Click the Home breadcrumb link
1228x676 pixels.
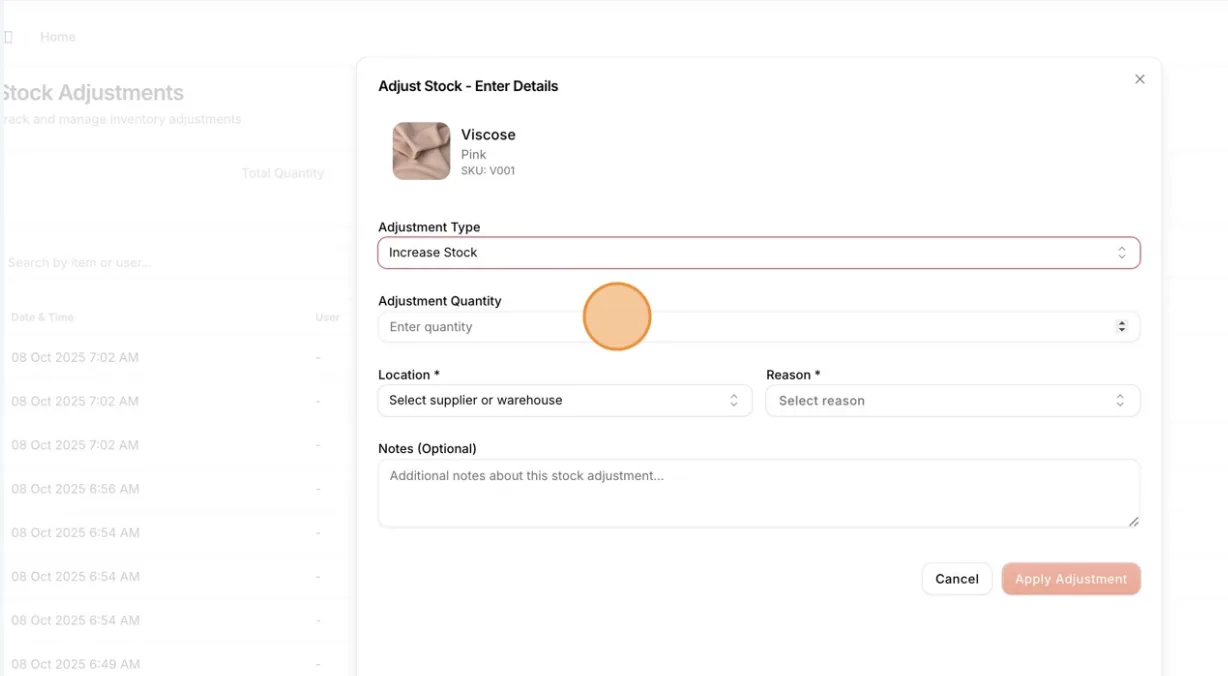(58, 37)
